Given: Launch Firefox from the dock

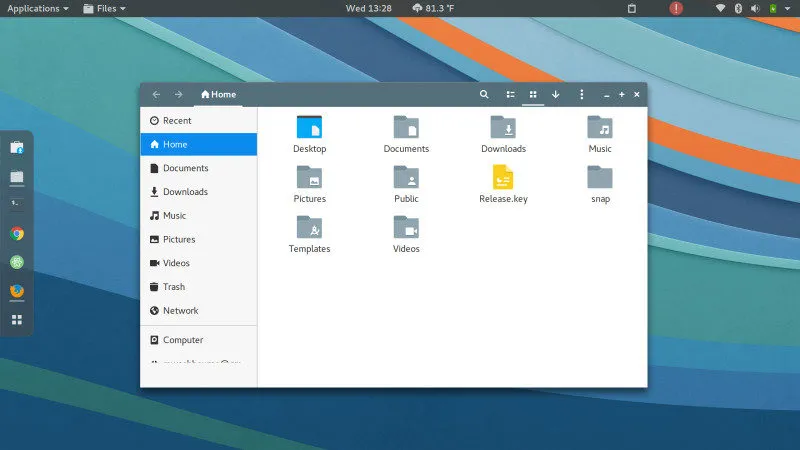Looking at the screenshot, I should tap(17, 291).
